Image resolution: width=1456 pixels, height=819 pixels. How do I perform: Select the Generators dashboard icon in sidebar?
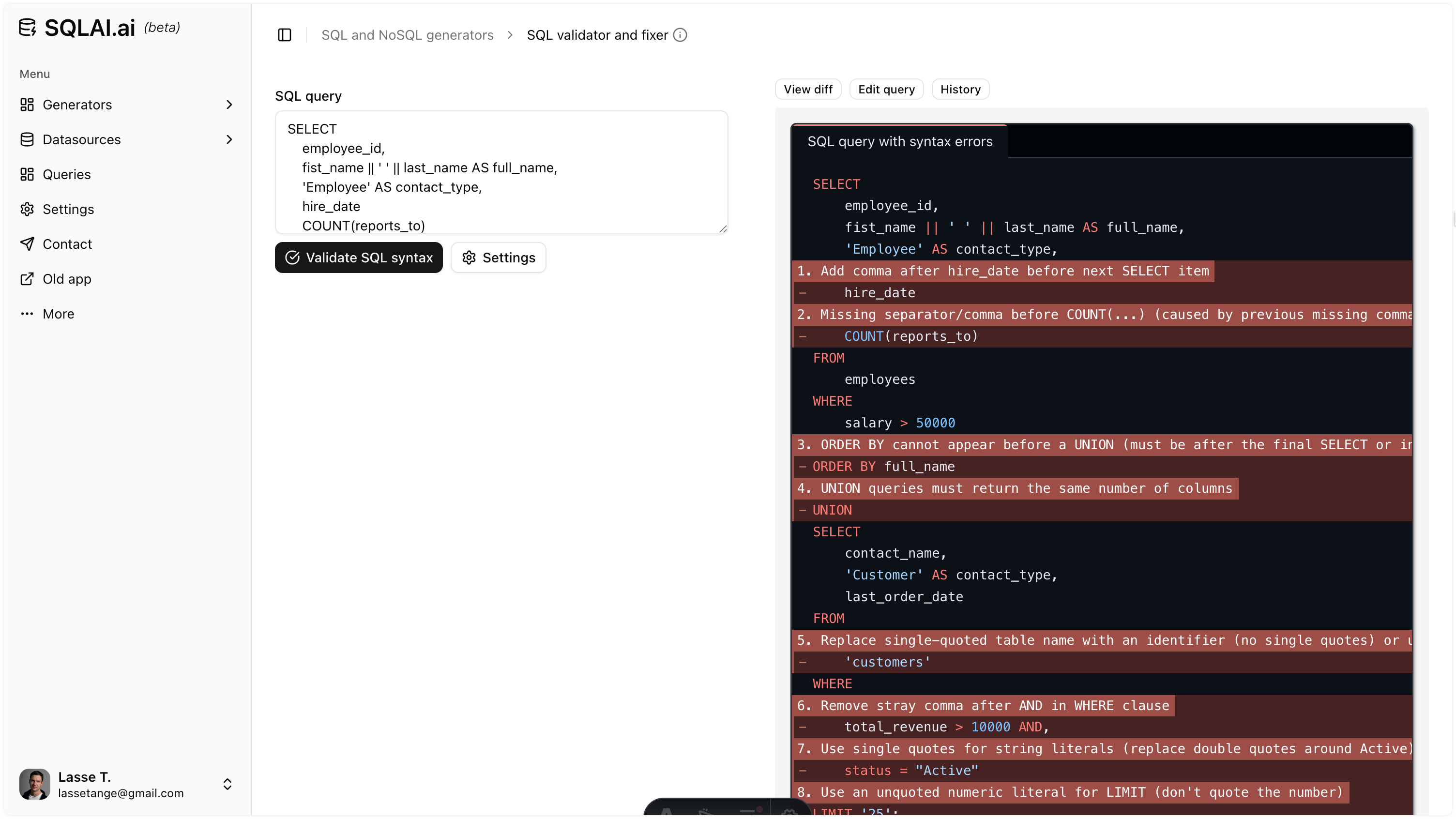coord(28,105)
